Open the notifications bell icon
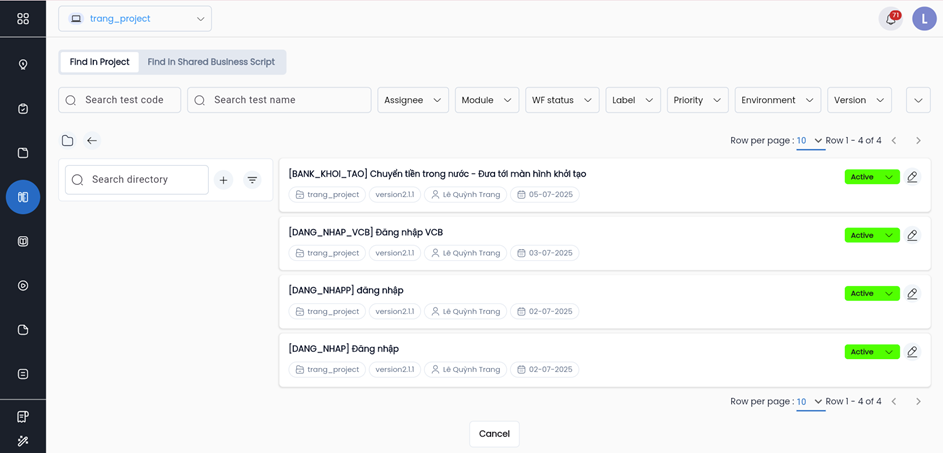Image resolution: width=943 pixels, height=453 pixels. [x=890, y=19]
